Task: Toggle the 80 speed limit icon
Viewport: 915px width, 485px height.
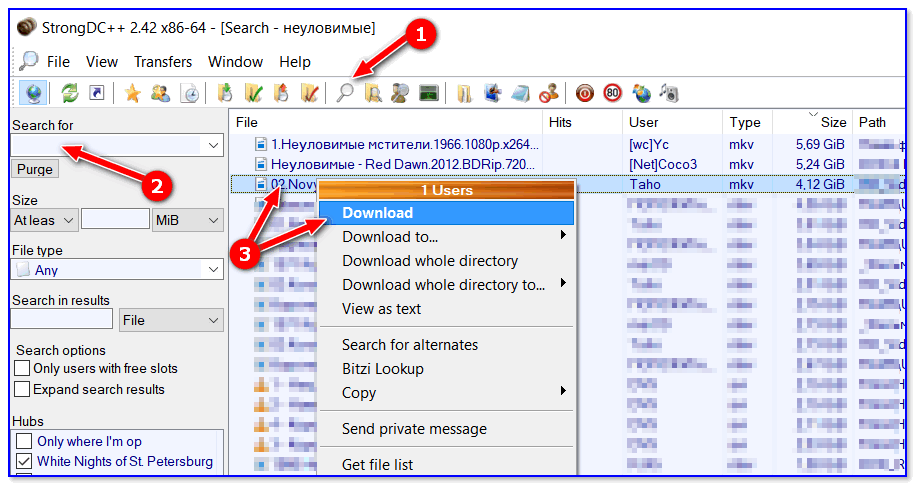Action: pyautogui.click(x=612, y=93)
